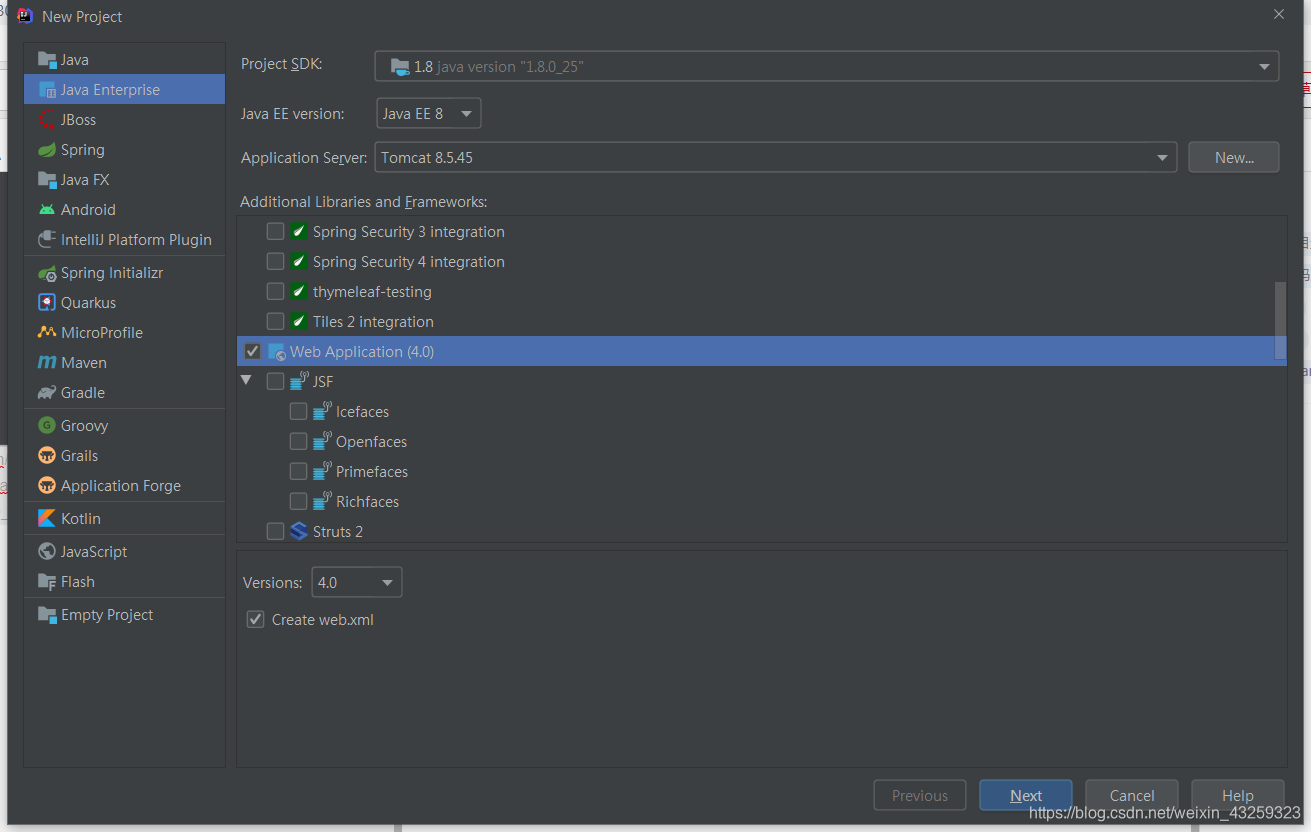Click the JSF framework icon
1311x832 pixels.
pyautogui.click(x=298, y=381)
